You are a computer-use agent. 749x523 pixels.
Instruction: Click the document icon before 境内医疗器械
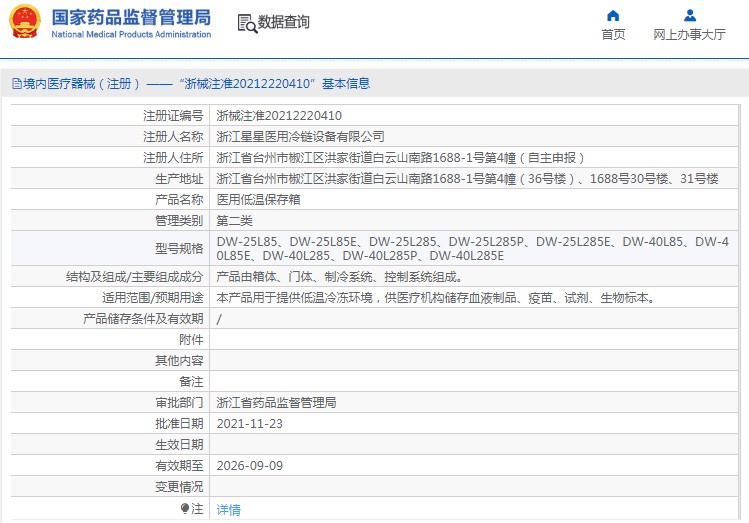coord(17,84)
